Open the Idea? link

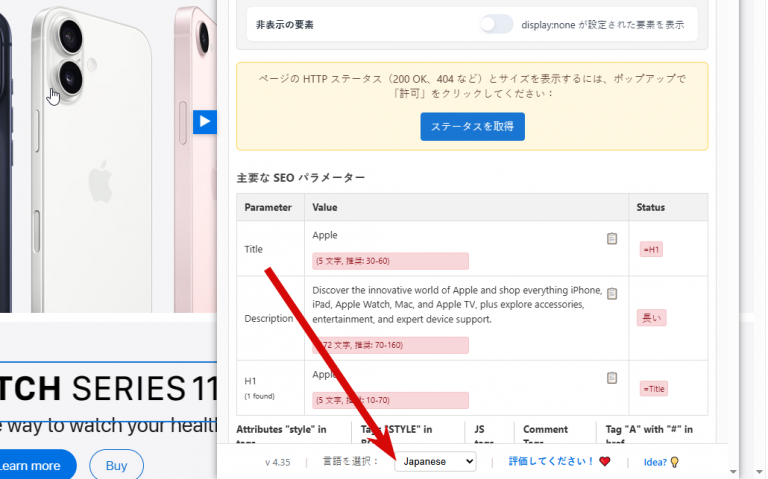click(x=655, y=462)
